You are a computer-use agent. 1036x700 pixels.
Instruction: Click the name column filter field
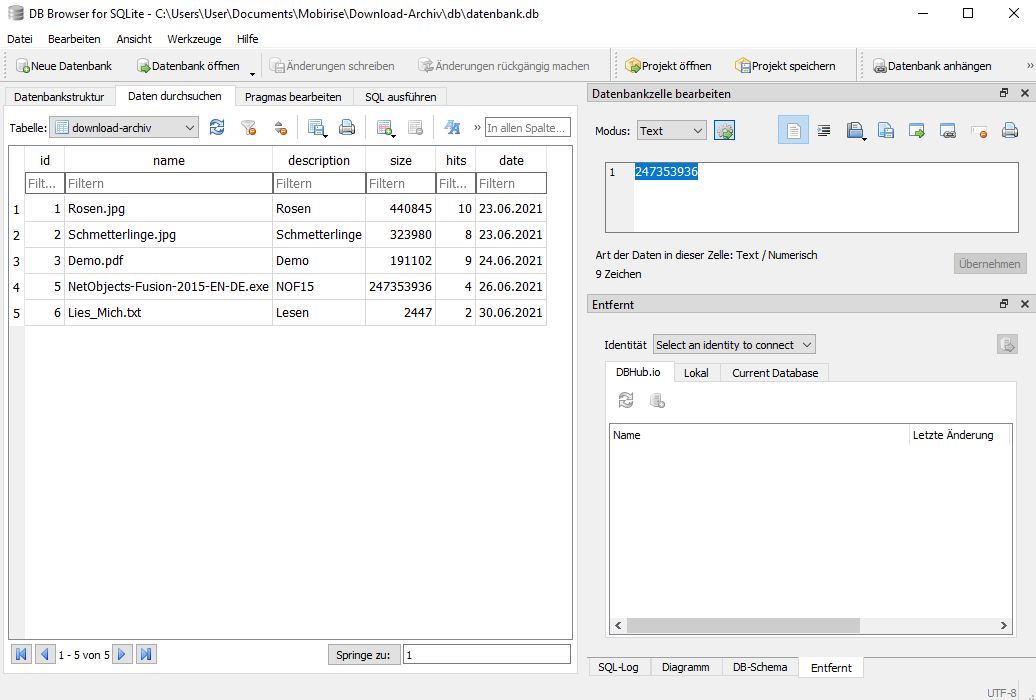(x=168, y=184)
